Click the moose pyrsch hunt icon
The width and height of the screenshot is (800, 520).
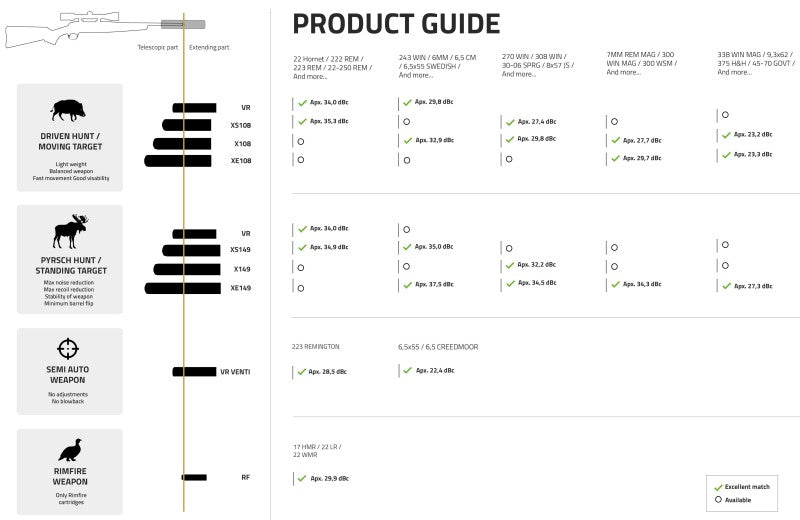[x=69, y=232]
